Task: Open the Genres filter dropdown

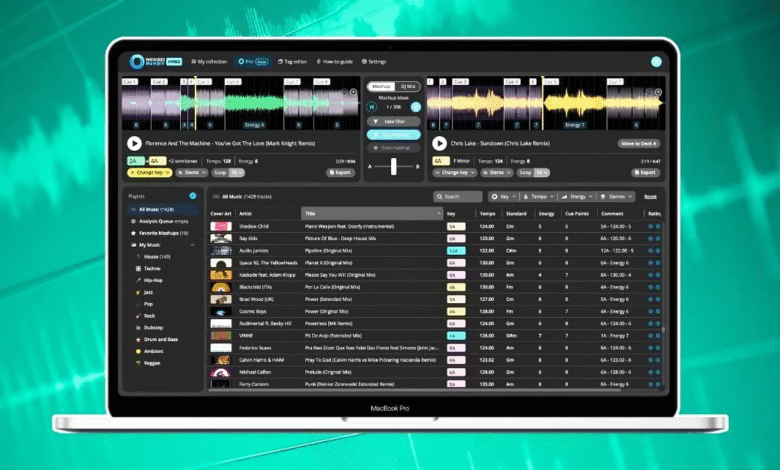Action: point(616,196)
